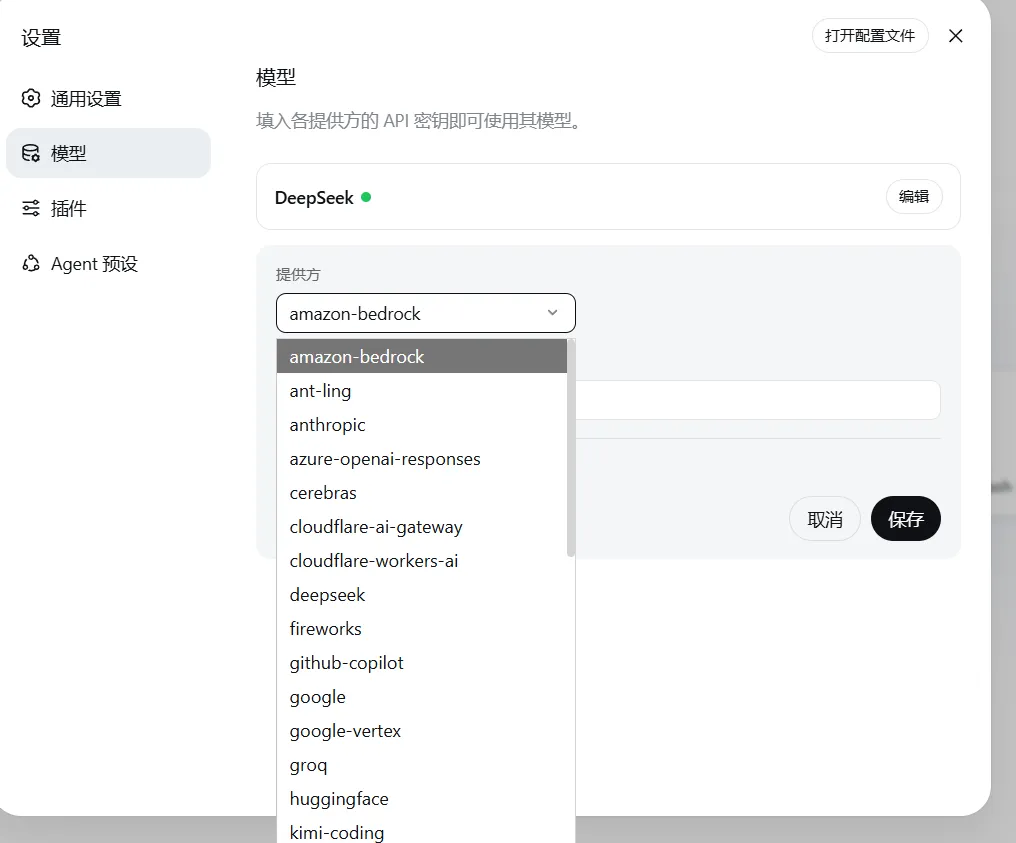This screenshot has height=843, width=1016.
Task: Select cloudflare-ai-gateway option
Action: click(x=422, y=527)
